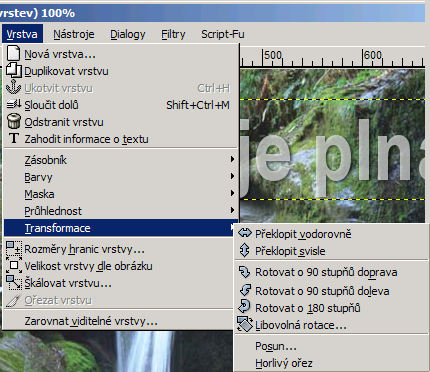
Task: Expand the Zásobník submenu arrow
Action: pos(232,159)
